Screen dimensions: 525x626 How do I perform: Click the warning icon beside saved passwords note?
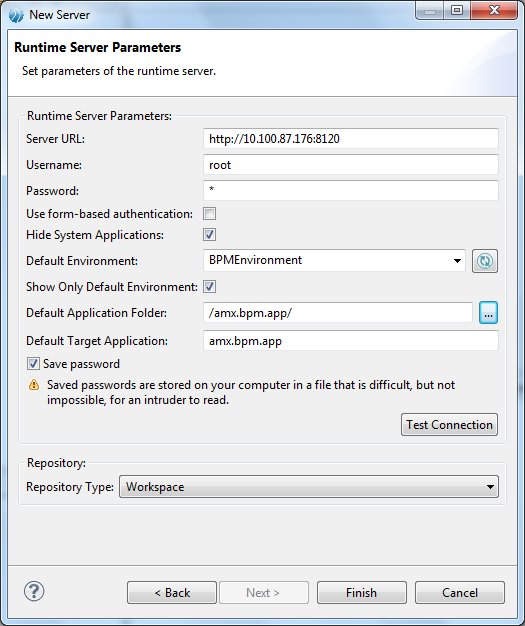[34, 385]
